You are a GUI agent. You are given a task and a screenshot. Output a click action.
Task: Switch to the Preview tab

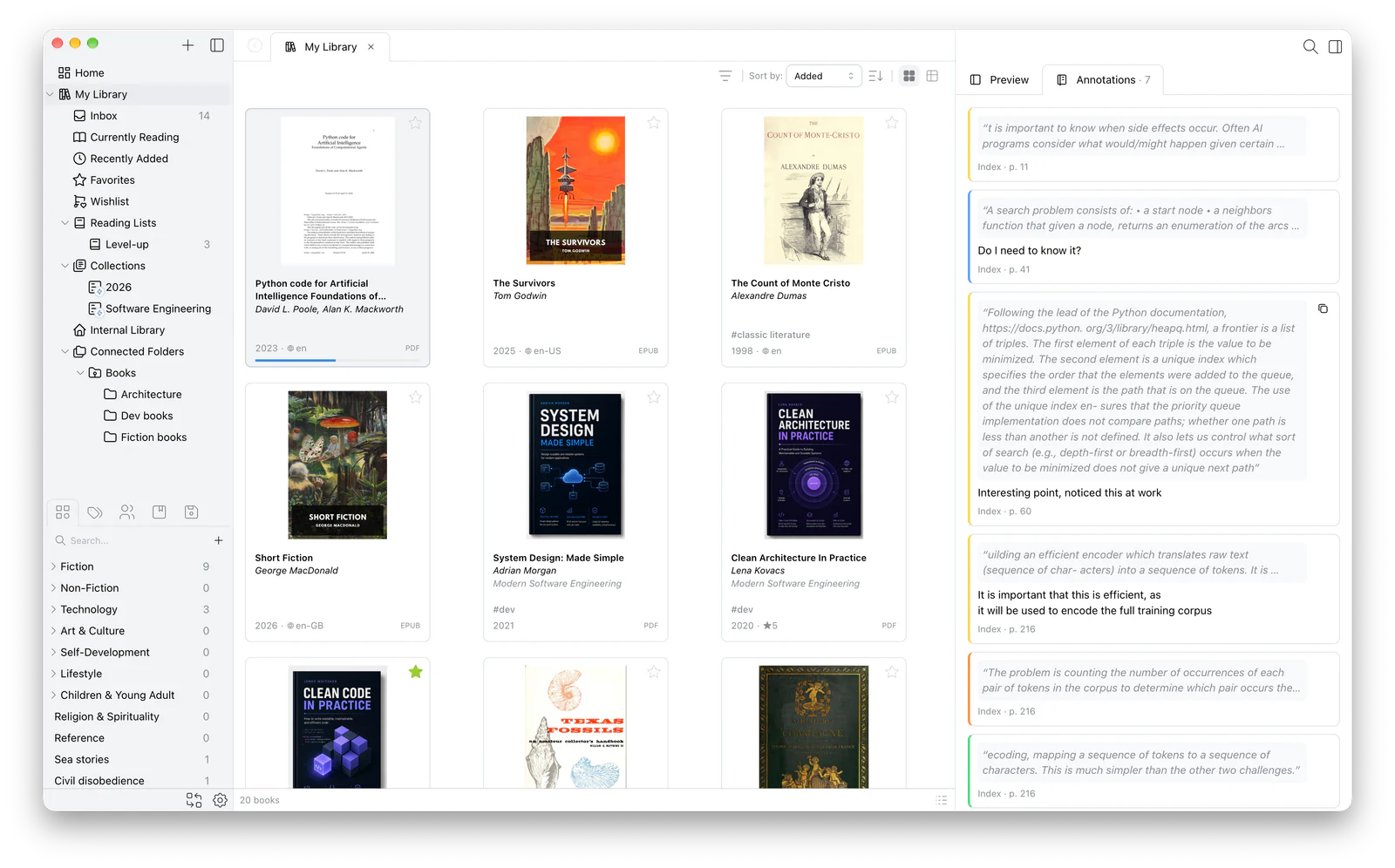pyautogui.click(x=999, y=79)
